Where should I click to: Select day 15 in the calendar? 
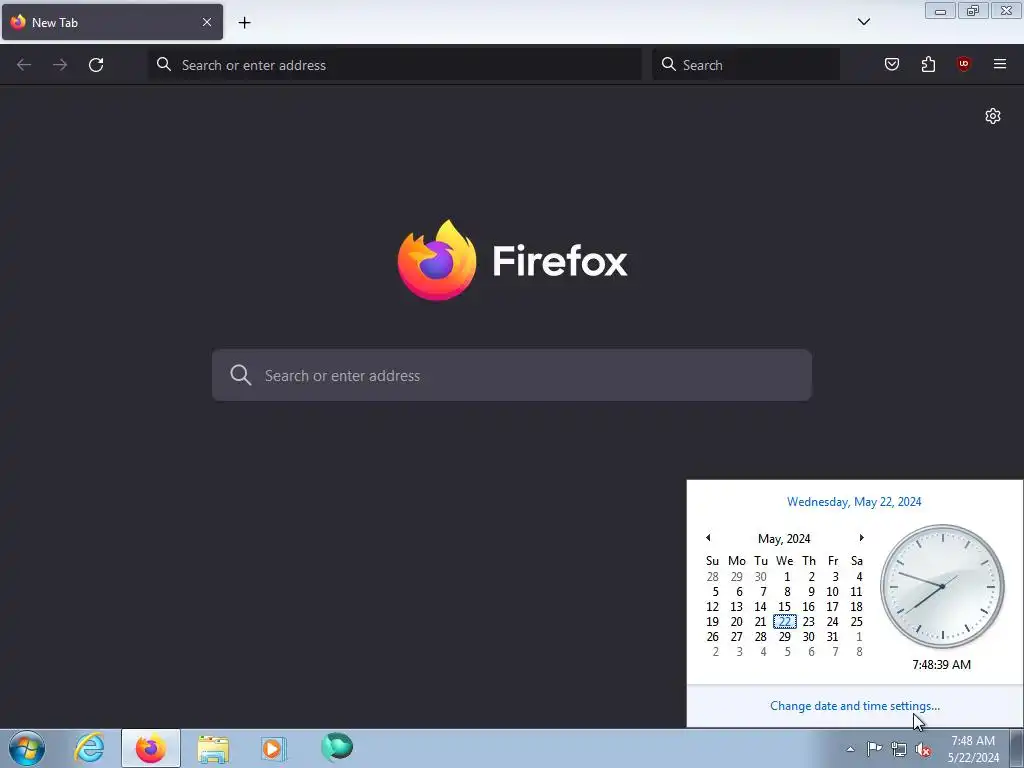[x=784, y=607]
